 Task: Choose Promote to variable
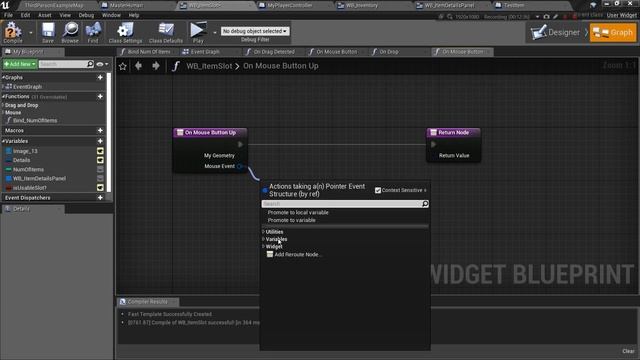291,220
